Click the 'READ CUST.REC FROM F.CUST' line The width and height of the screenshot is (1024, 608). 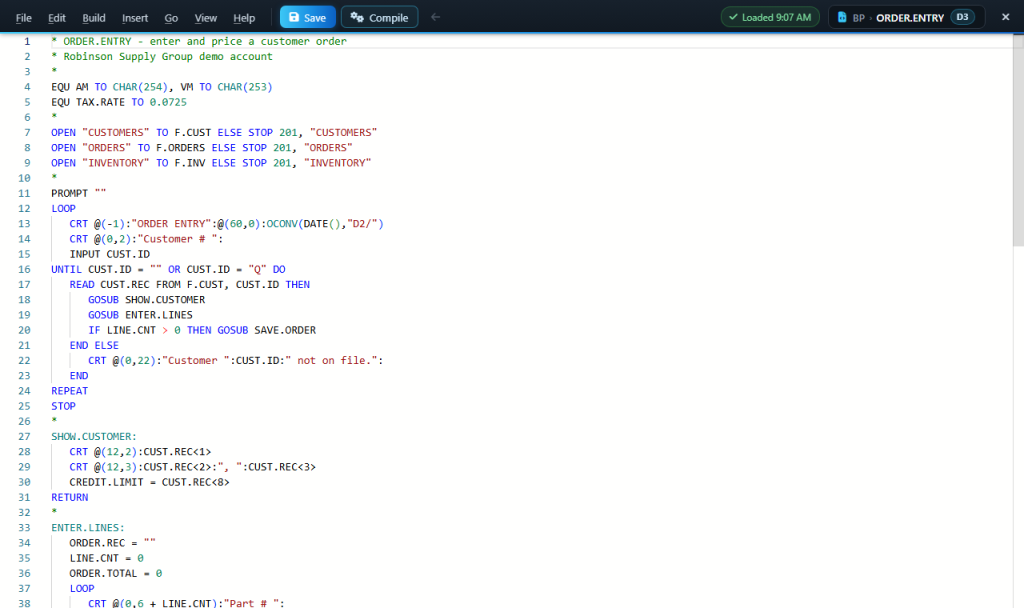(189, 285)
